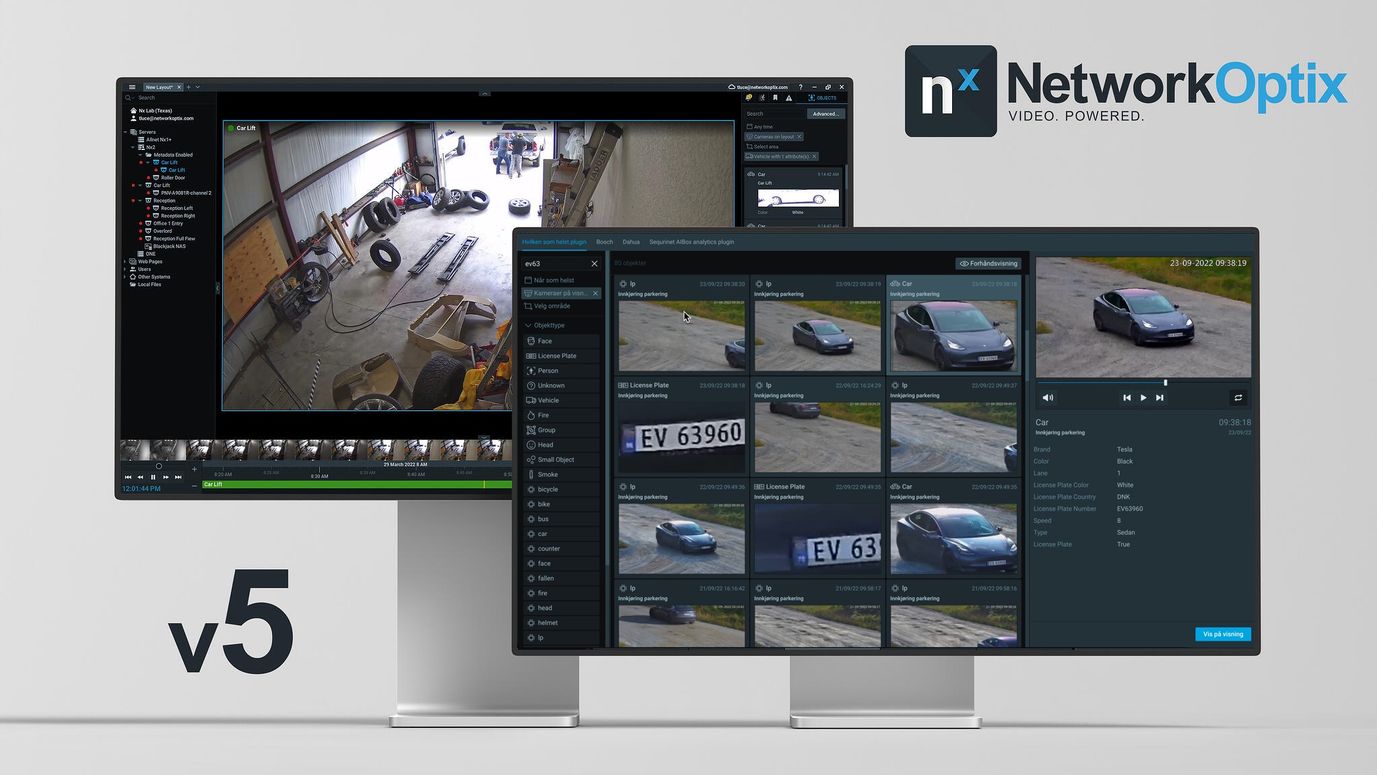Switch to the Dahua plugin tab
This screenshot has width=1377, height=775.
click(x=631, y=242)
